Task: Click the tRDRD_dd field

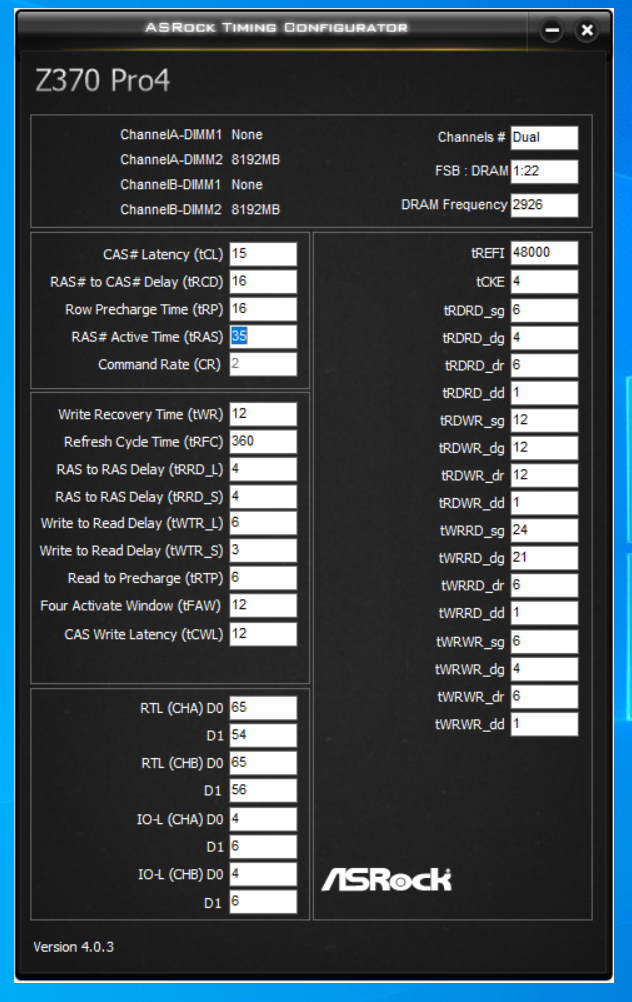Action: pyautogui.click(x=544, y=392)
